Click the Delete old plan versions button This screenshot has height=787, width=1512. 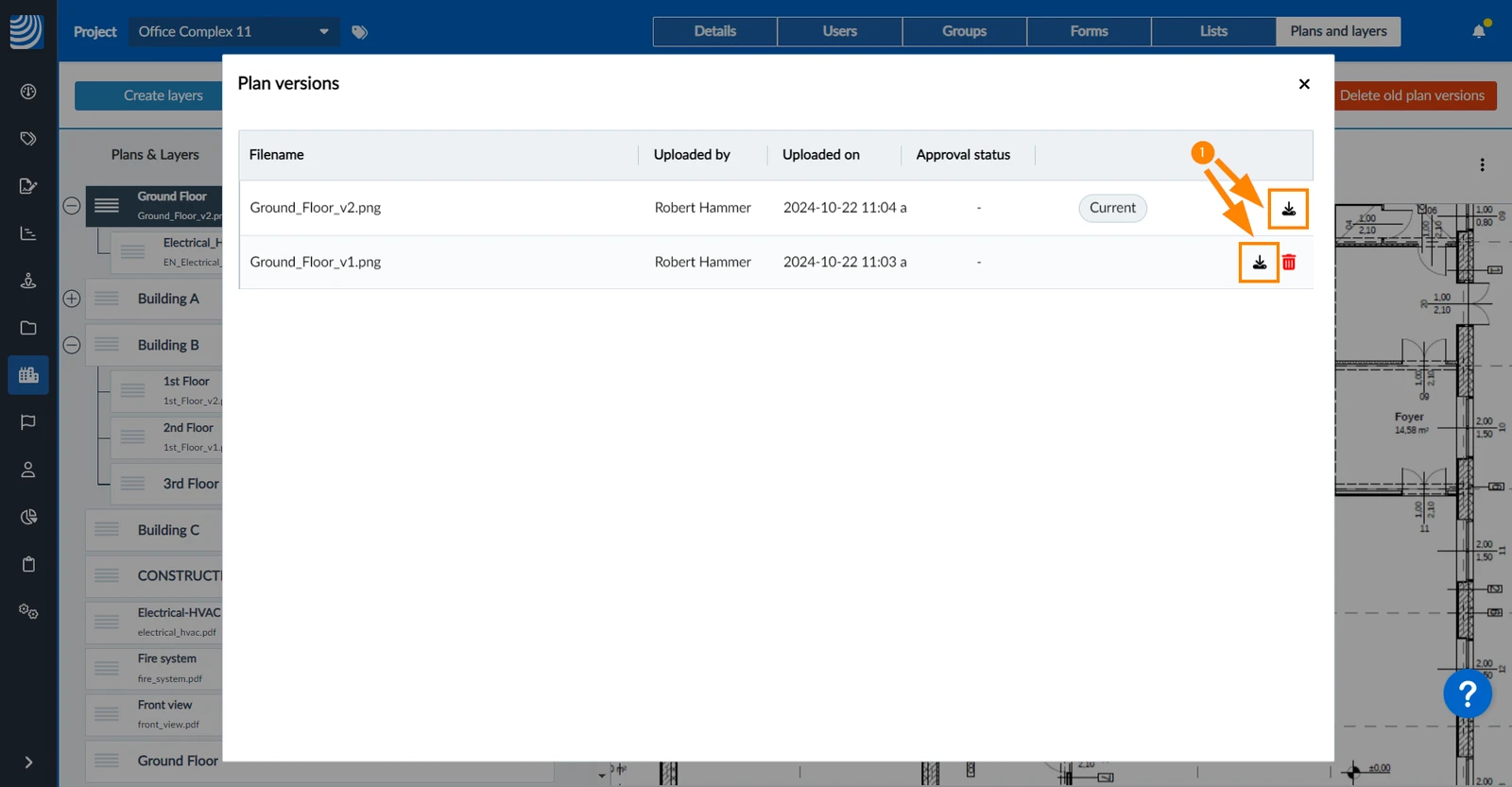(x=1415, y=95)
